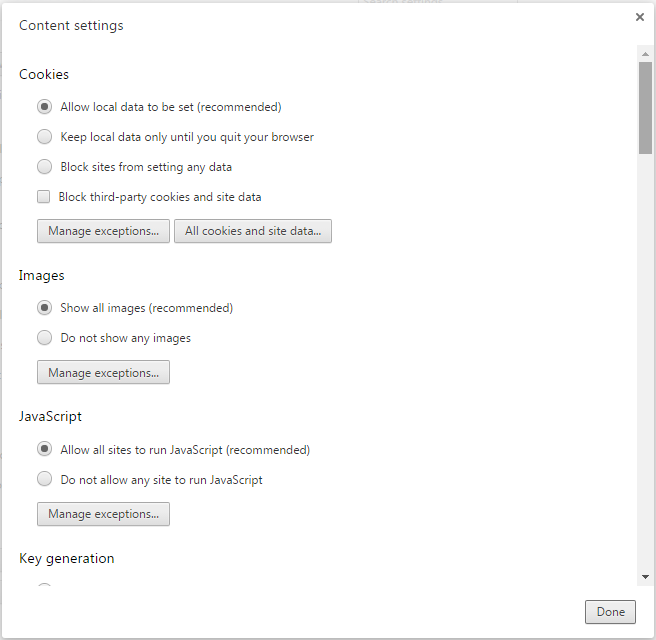Screen dimensions: 656x640
Task: Select Show all images option
Action: [x=45, y=308]
